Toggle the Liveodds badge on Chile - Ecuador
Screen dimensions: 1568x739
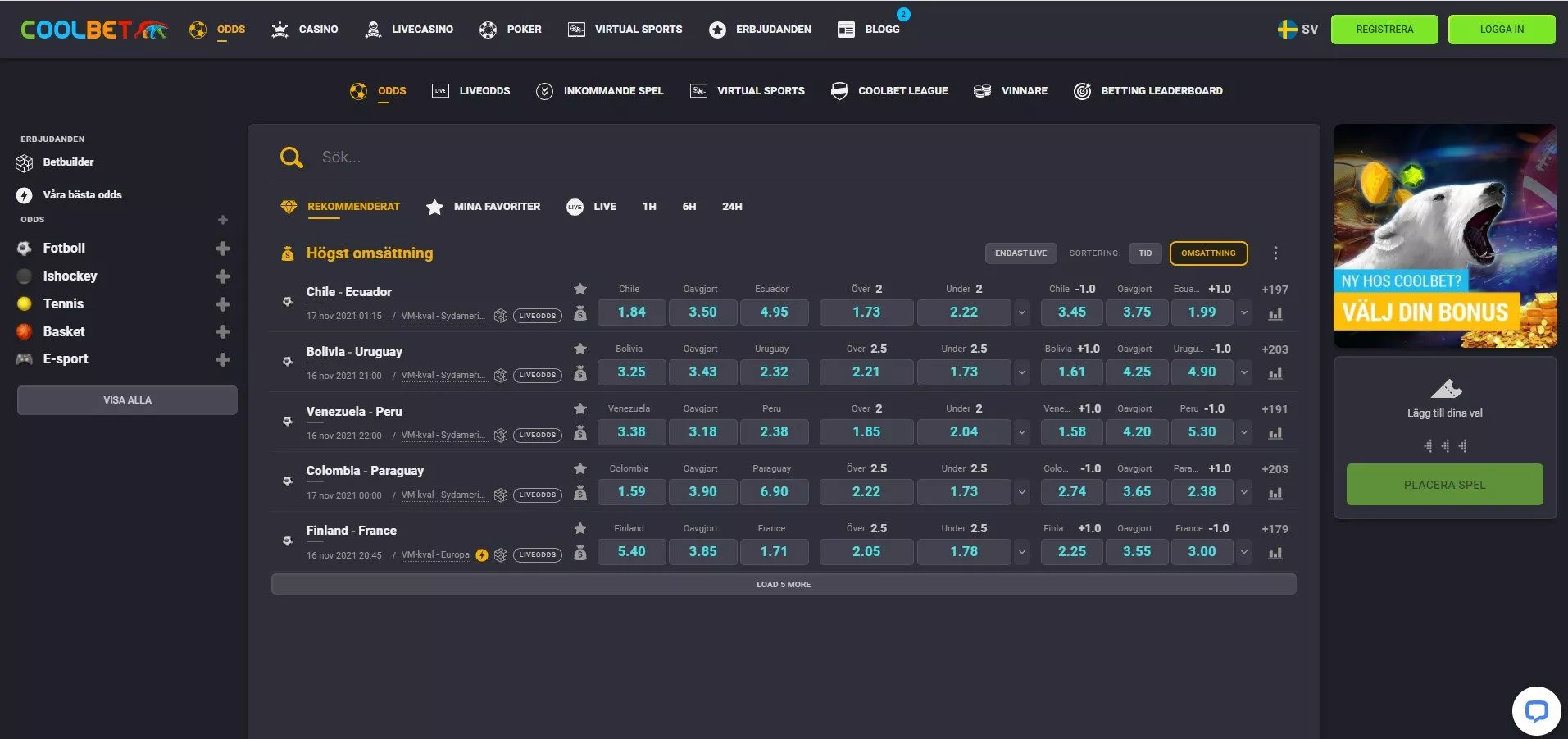point(538,316)
